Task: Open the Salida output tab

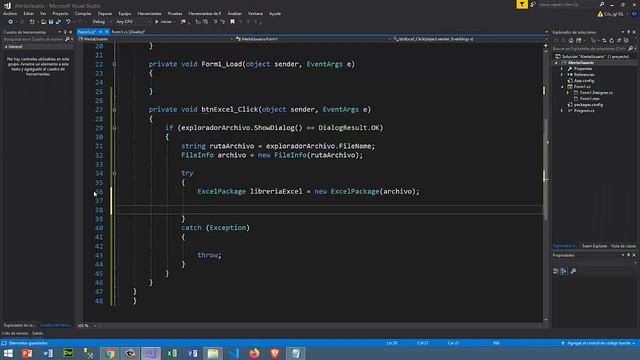Action: pyautogui.click(x=38, y=333)
